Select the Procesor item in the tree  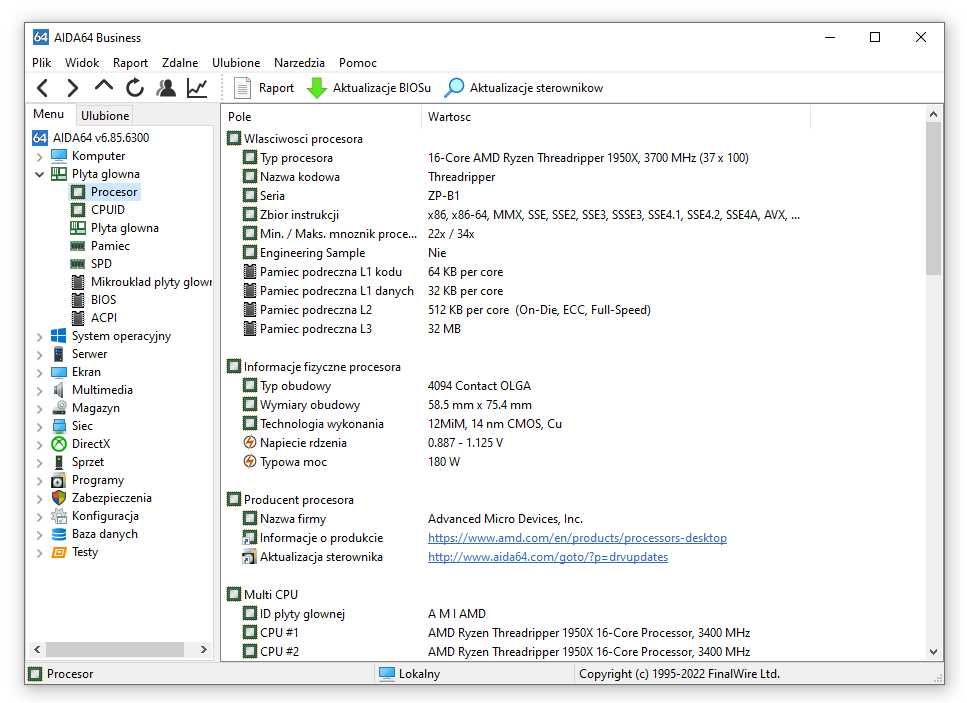click(114, 192)
